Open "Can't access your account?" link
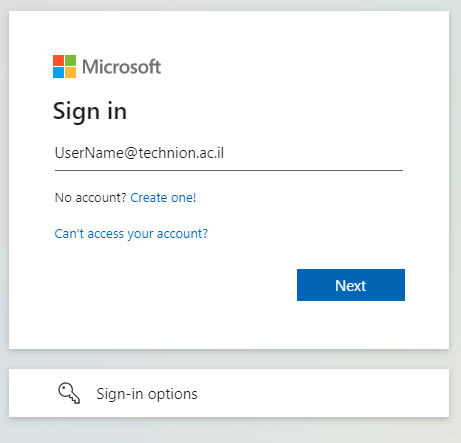This screenshot has width=461, height=443. 131,234
